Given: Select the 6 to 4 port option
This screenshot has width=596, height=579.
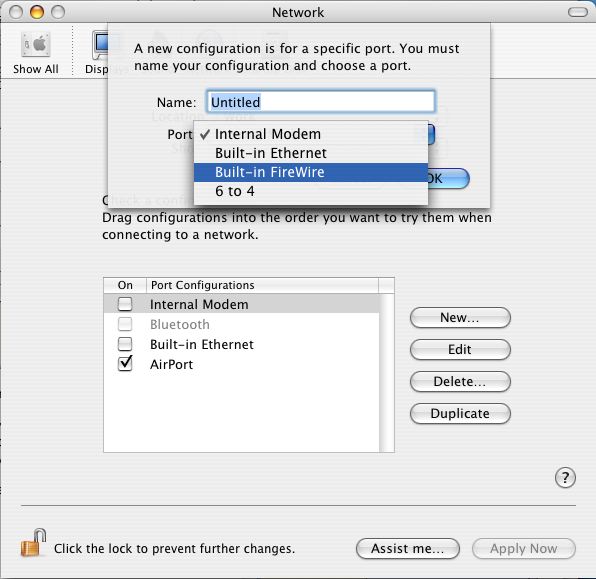Looking at the screenshot, I should [311, 191].
